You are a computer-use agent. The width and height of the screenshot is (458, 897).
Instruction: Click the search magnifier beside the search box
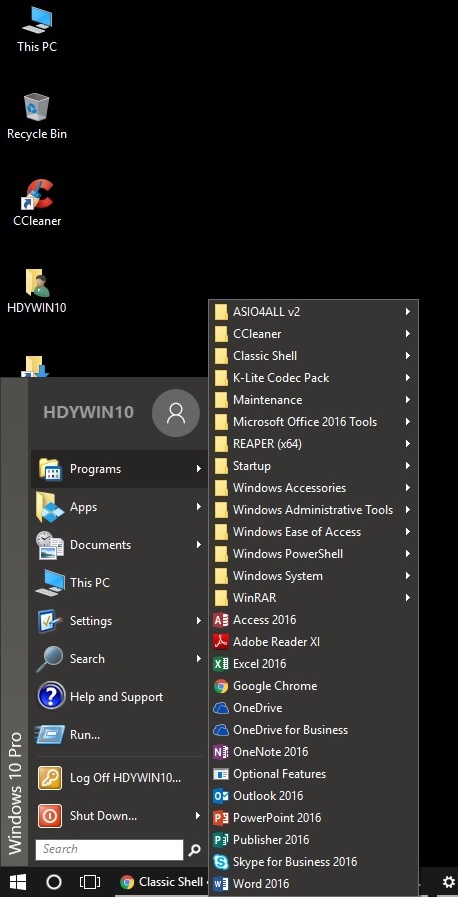tap(194, 850)
